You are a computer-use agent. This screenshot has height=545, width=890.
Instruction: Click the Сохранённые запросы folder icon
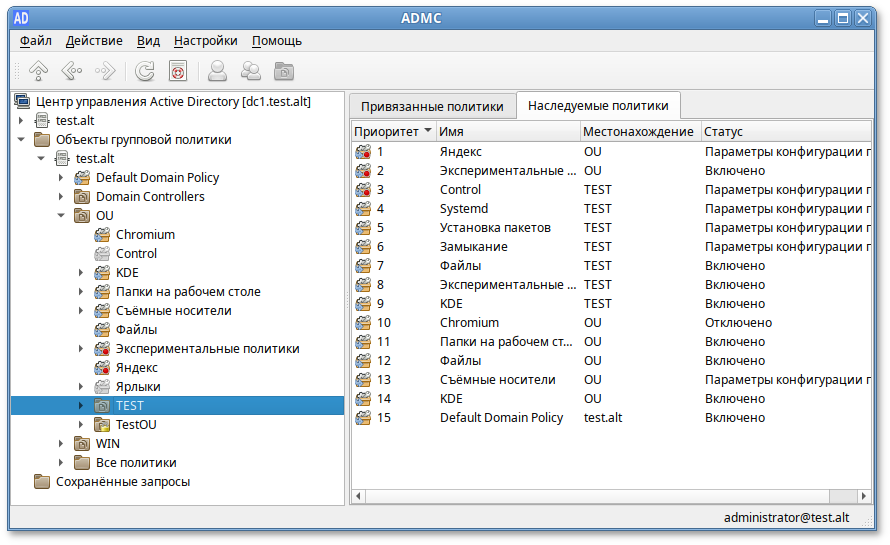click(42, 482)
